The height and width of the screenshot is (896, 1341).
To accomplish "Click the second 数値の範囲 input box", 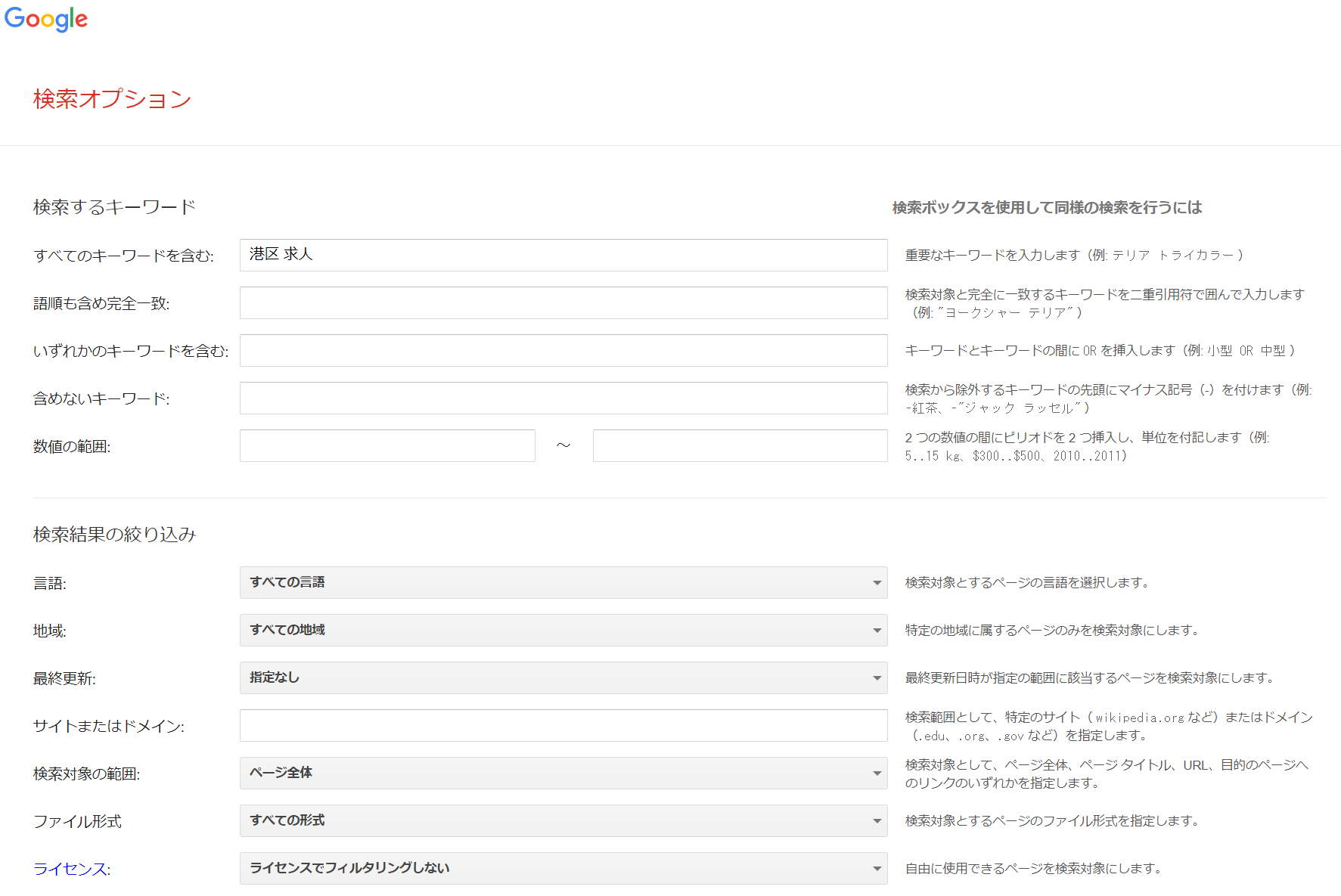I will click(740, 445).
